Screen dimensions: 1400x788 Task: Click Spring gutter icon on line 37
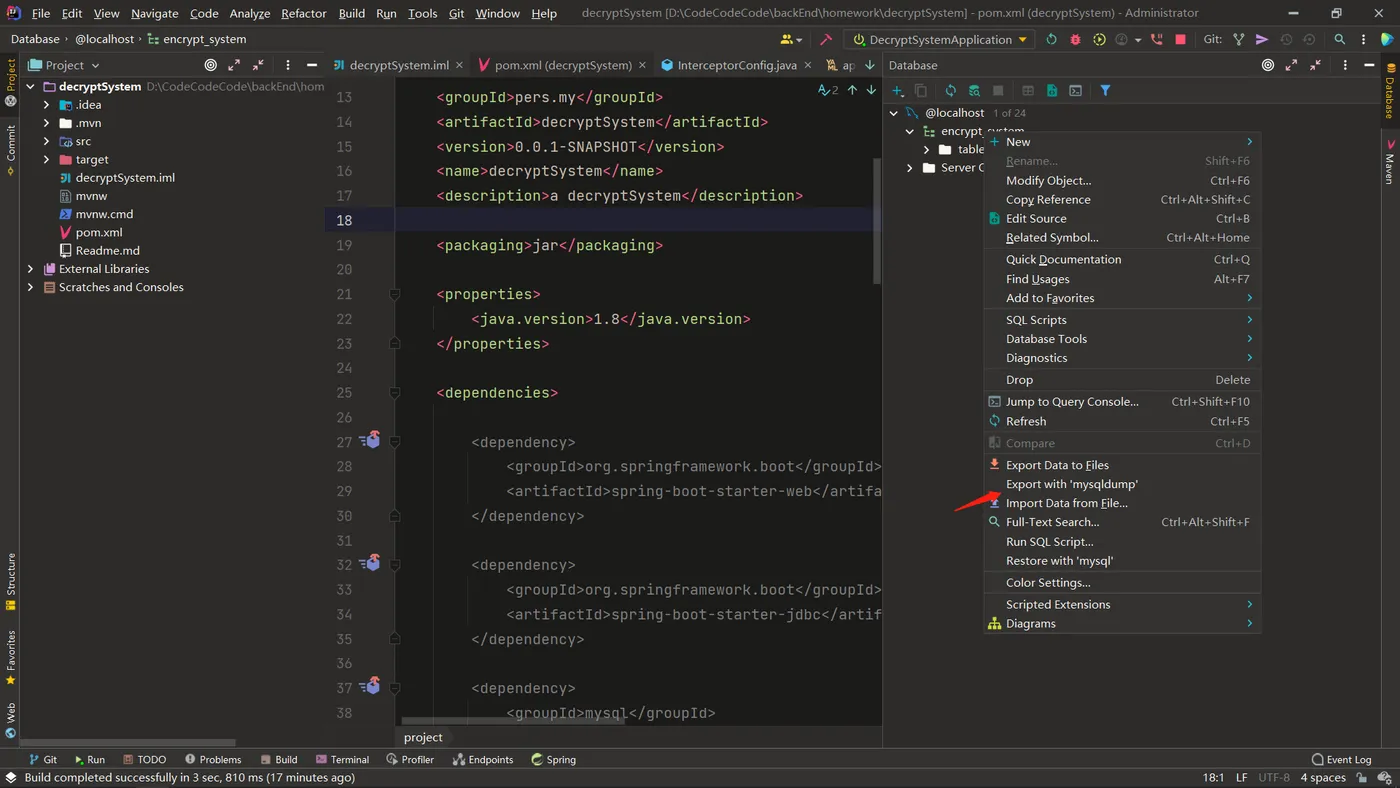coord(370,686)
